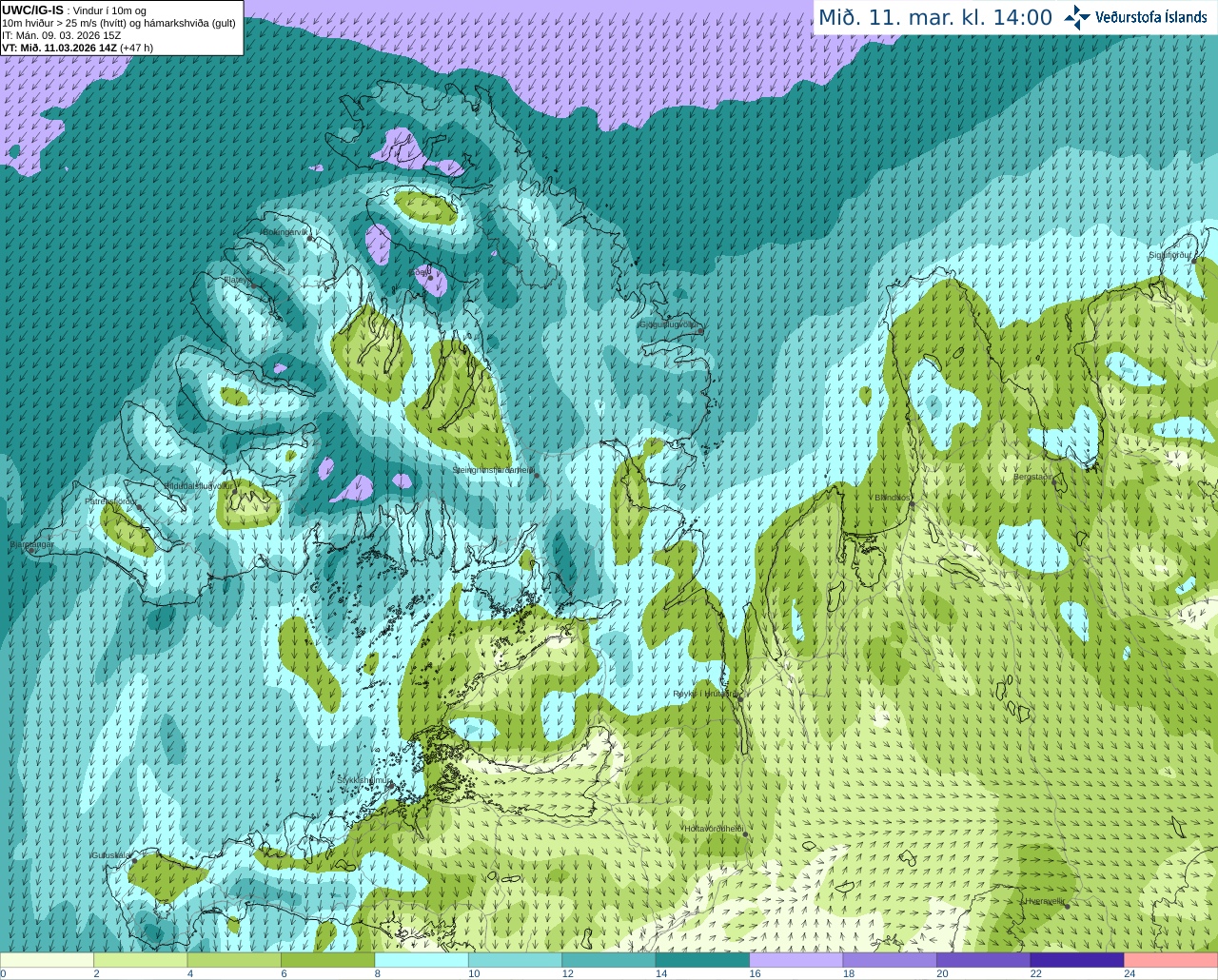Pick the 14–16 m/s dark teal legend swatch
Image resolution: width=1218 pixels, height=980 pixels.
tap(702, 960)
